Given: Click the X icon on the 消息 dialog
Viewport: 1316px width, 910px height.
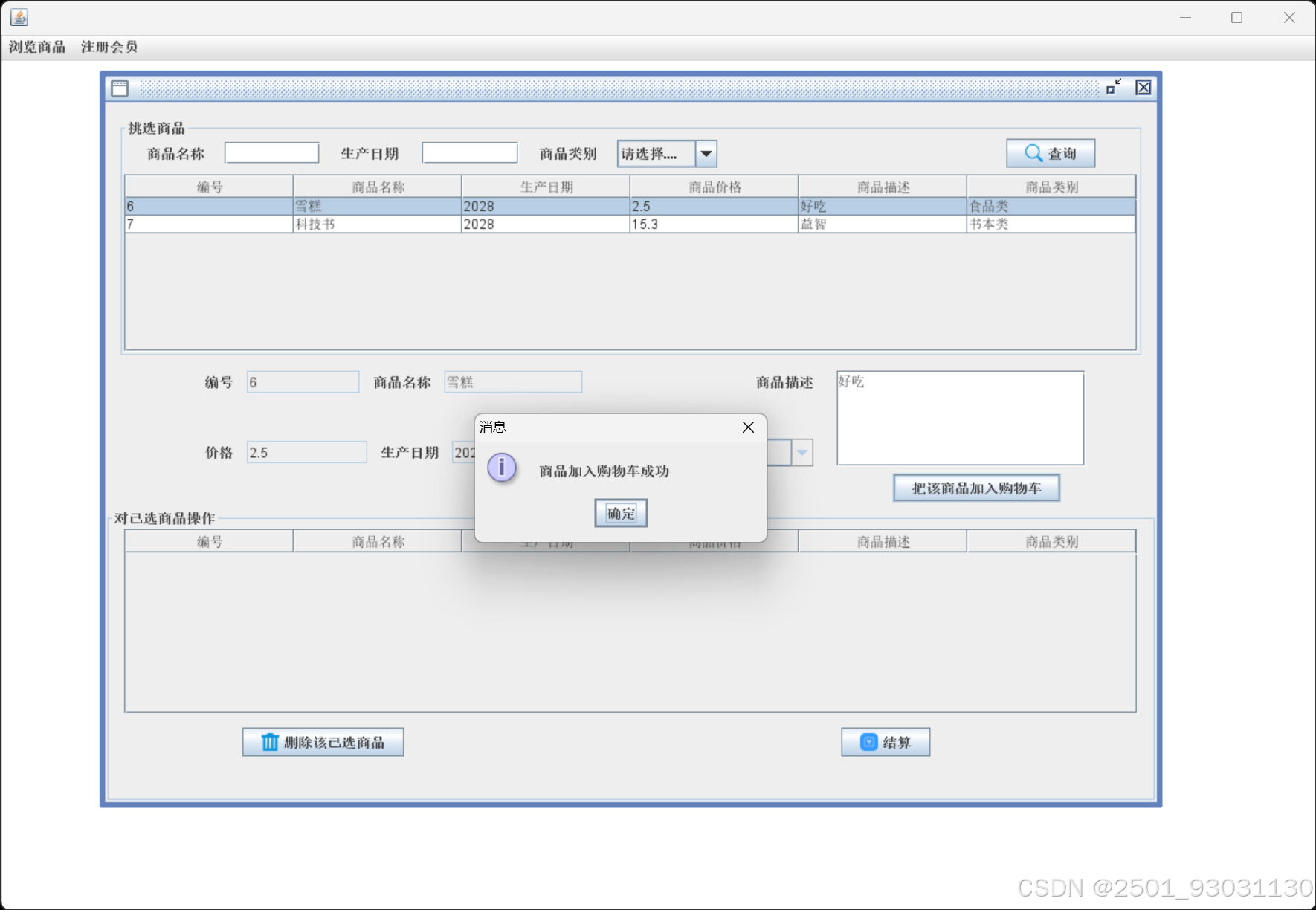Looking at the screenshot, I should click(748, 427).
